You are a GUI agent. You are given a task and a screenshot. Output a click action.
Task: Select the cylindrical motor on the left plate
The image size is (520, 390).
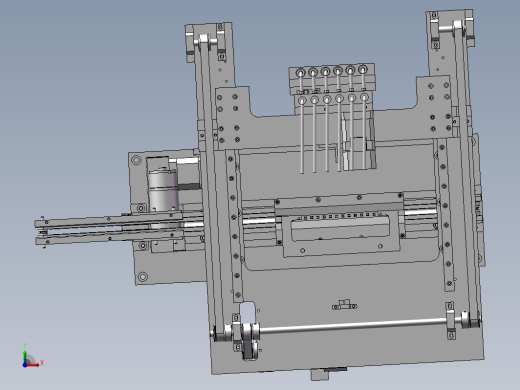coord(163,189)
